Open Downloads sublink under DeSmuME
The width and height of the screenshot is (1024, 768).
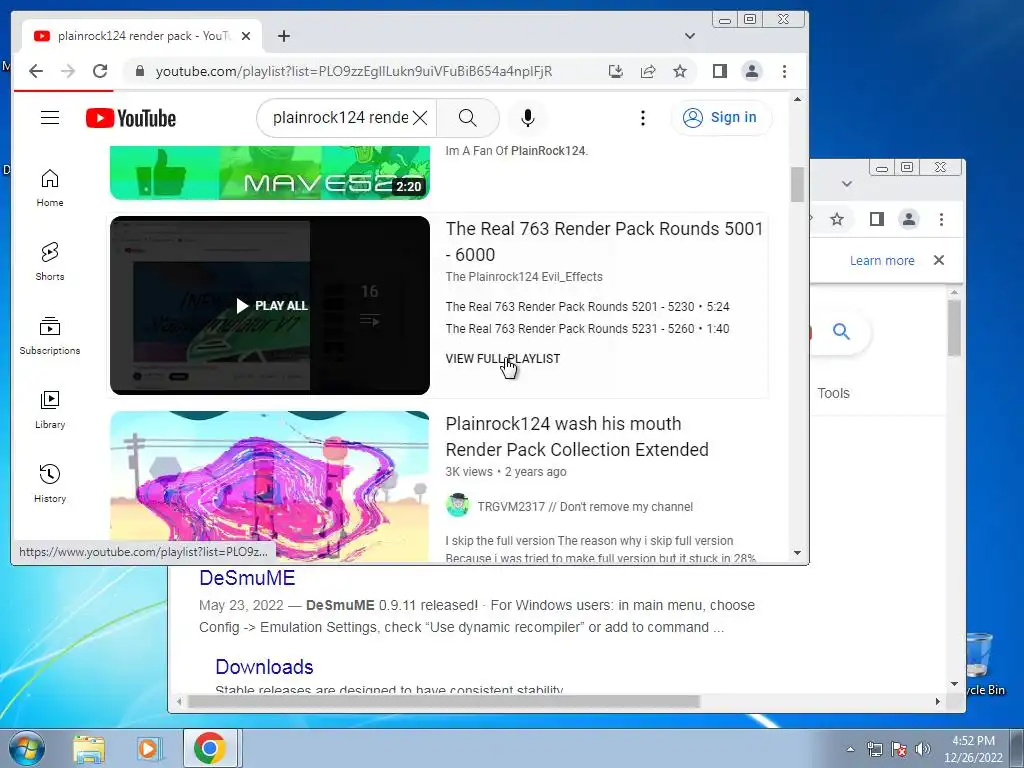click(x=264, y=667)
